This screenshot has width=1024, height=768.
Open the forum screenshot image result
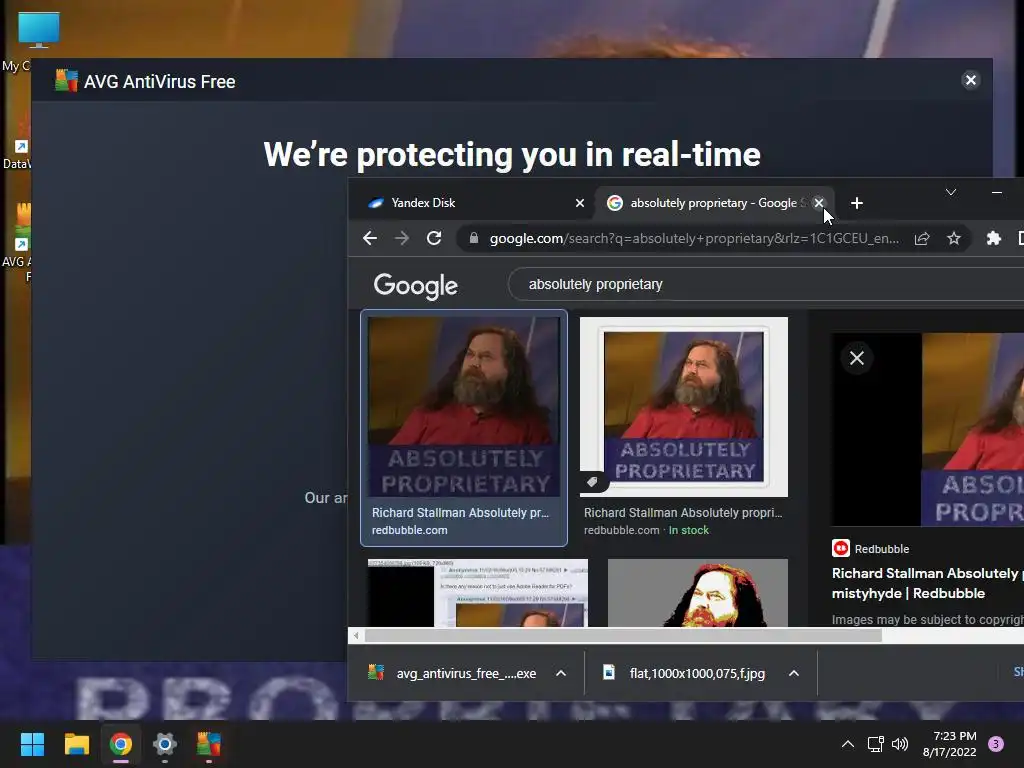[477, 592]
